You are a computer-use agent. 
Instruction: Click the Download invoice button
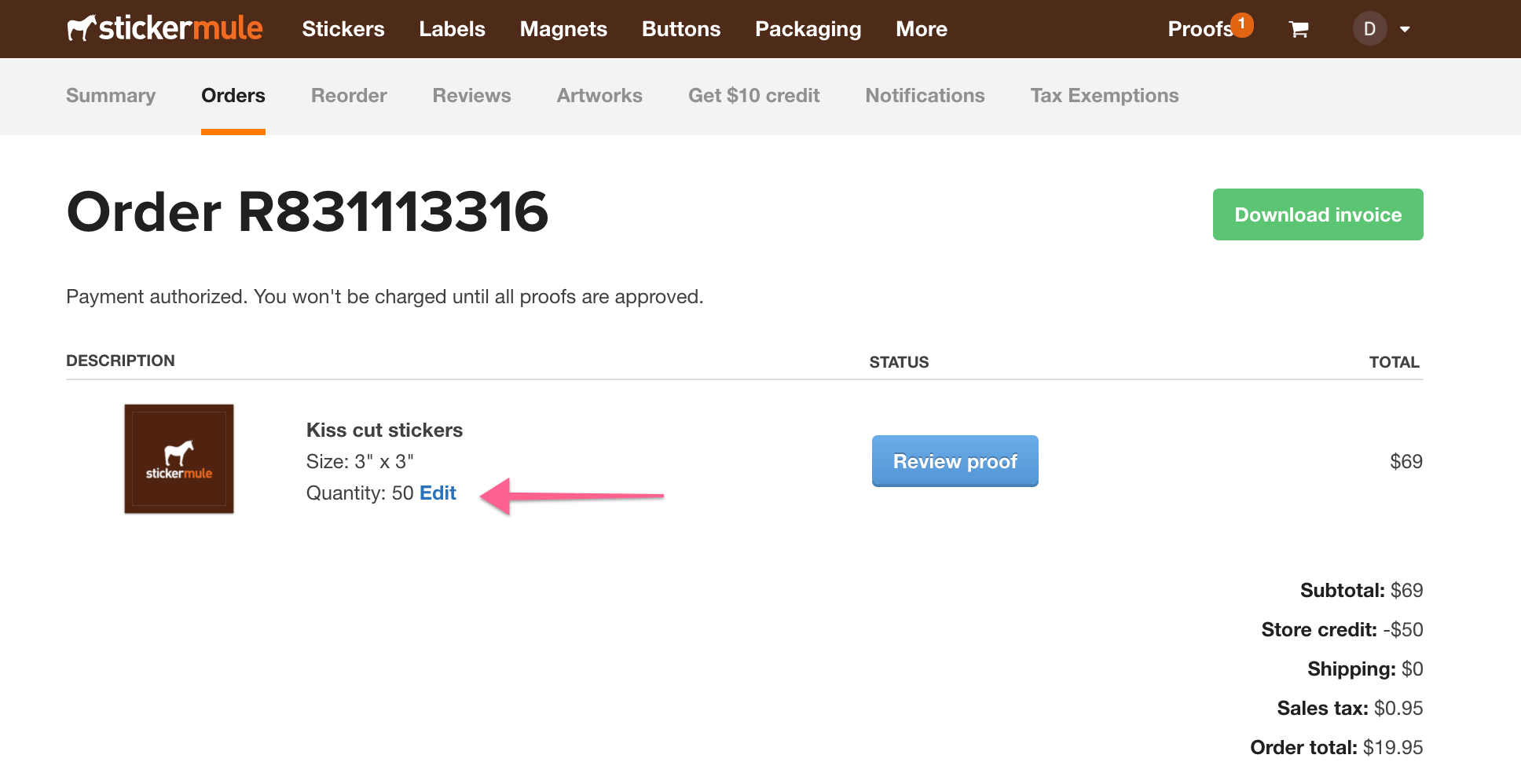click(1318, 214)
